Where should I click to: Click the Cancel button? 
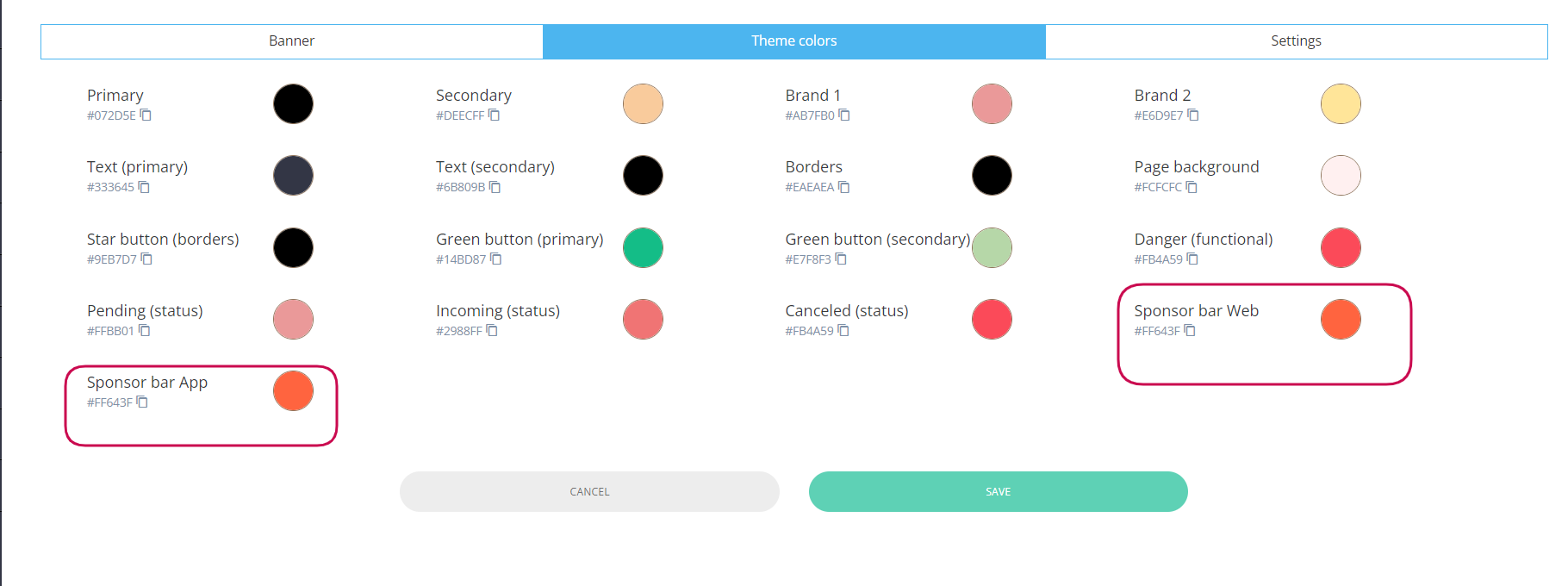[x=589, y=491]
